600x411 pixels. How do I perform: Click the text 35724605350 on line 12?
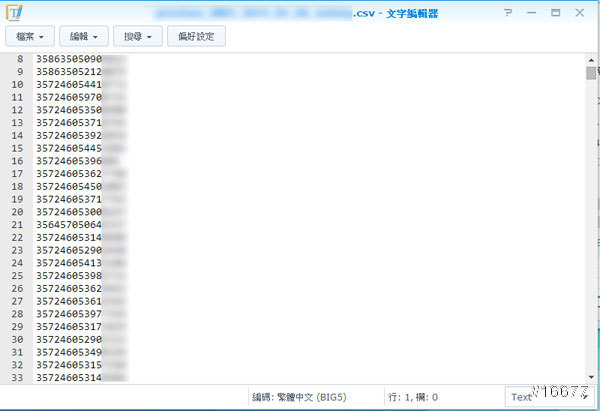pos(69,110)
